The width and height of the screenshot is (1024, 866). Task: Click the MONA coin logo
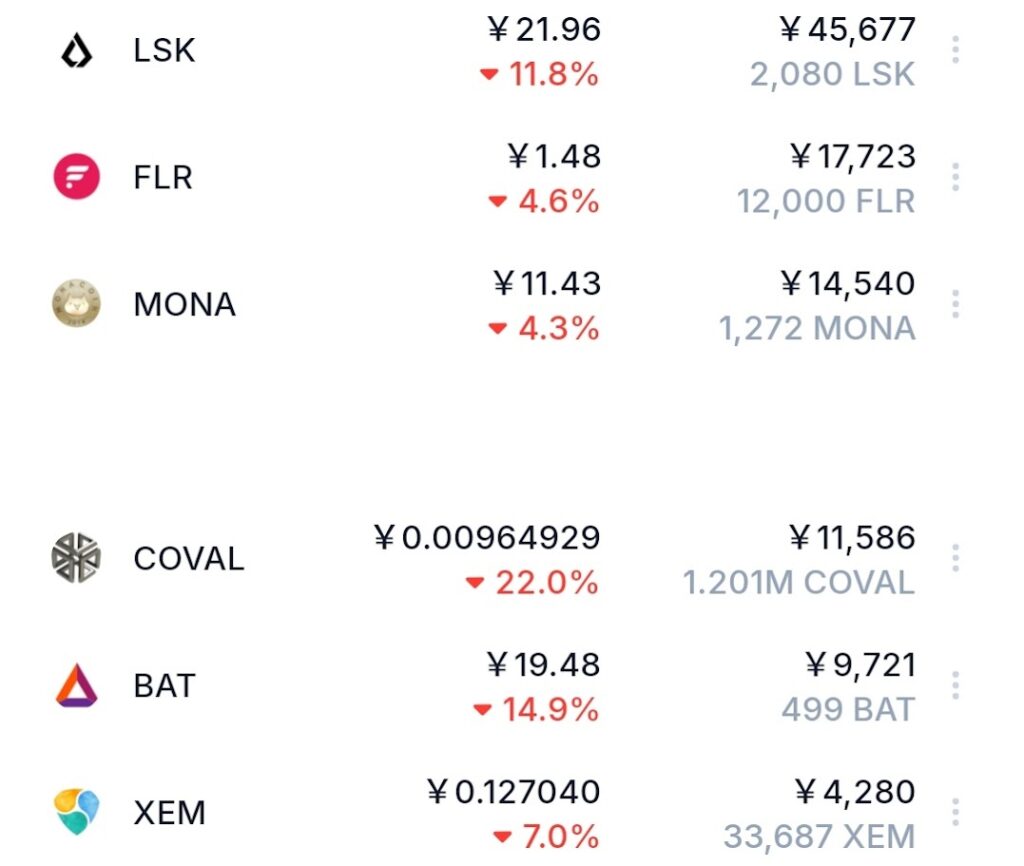(76, 304)
